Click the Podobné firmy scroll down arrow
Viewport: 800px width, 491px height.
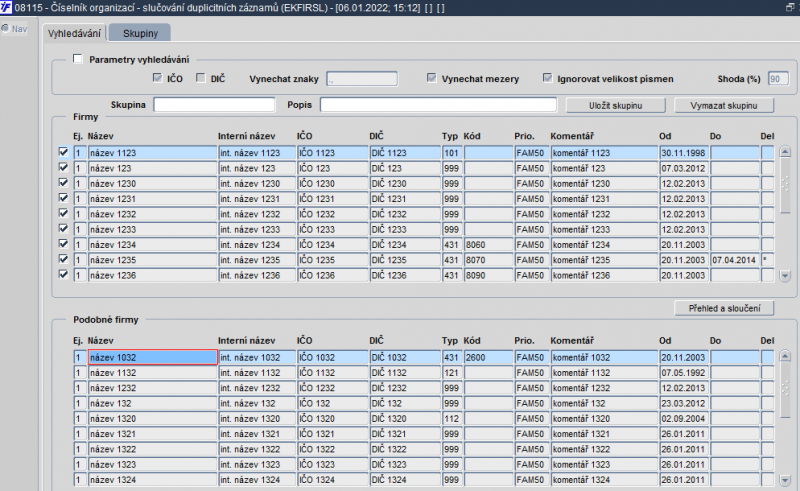[785, 480]
